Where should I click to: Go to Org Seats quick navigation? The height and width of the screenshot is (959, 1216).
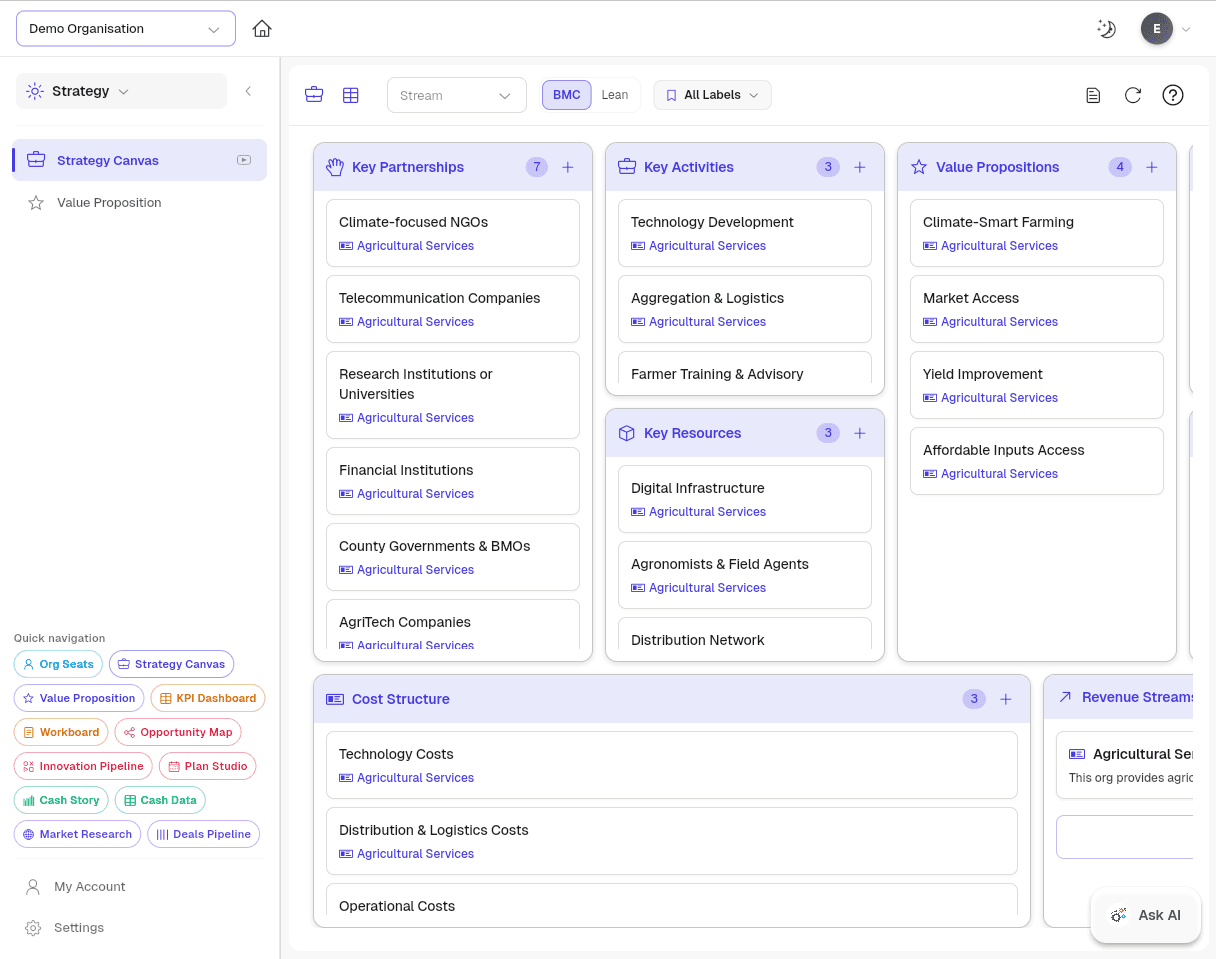58,664
